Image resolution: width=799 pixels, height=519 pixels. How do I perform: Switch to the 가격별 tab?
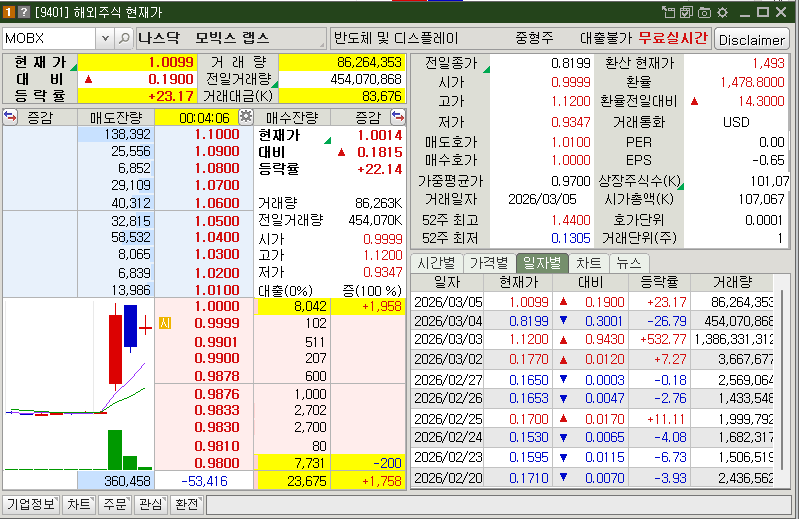(489, 263)
